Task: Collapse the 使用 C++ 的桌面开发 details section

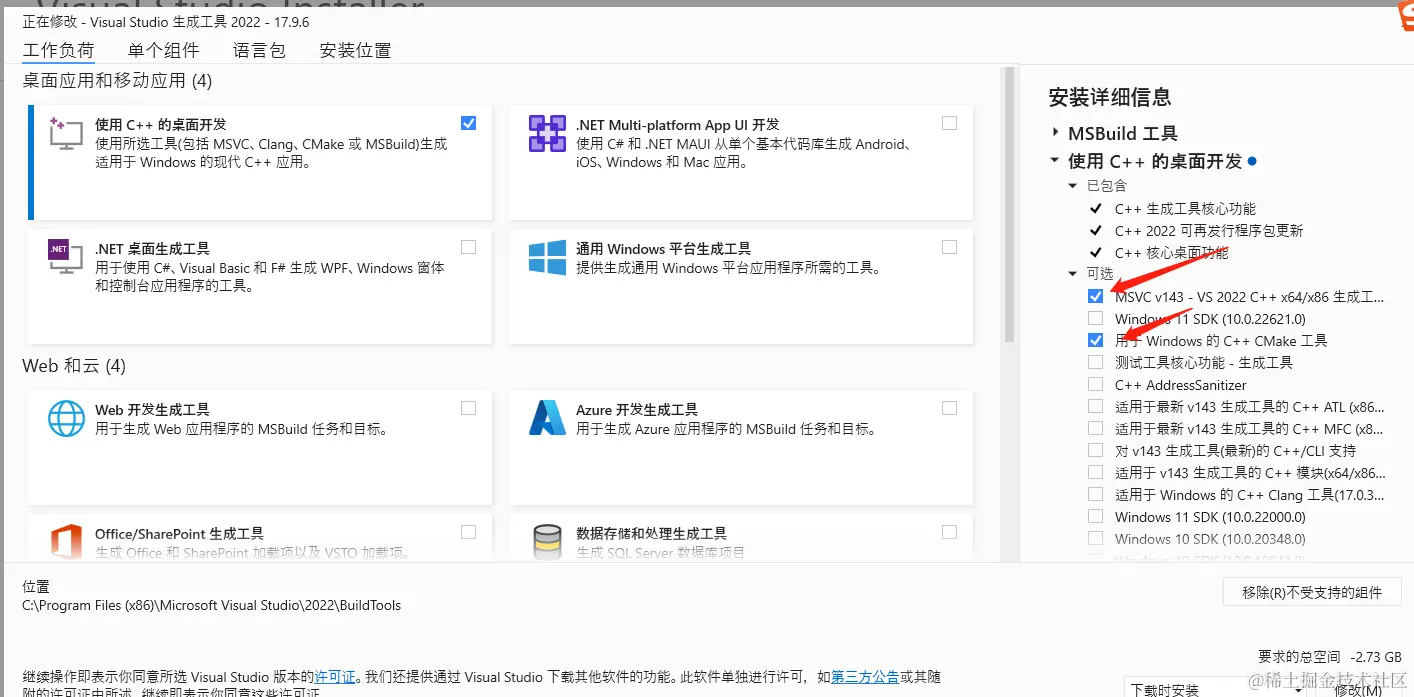Action: coord(1055,160)
